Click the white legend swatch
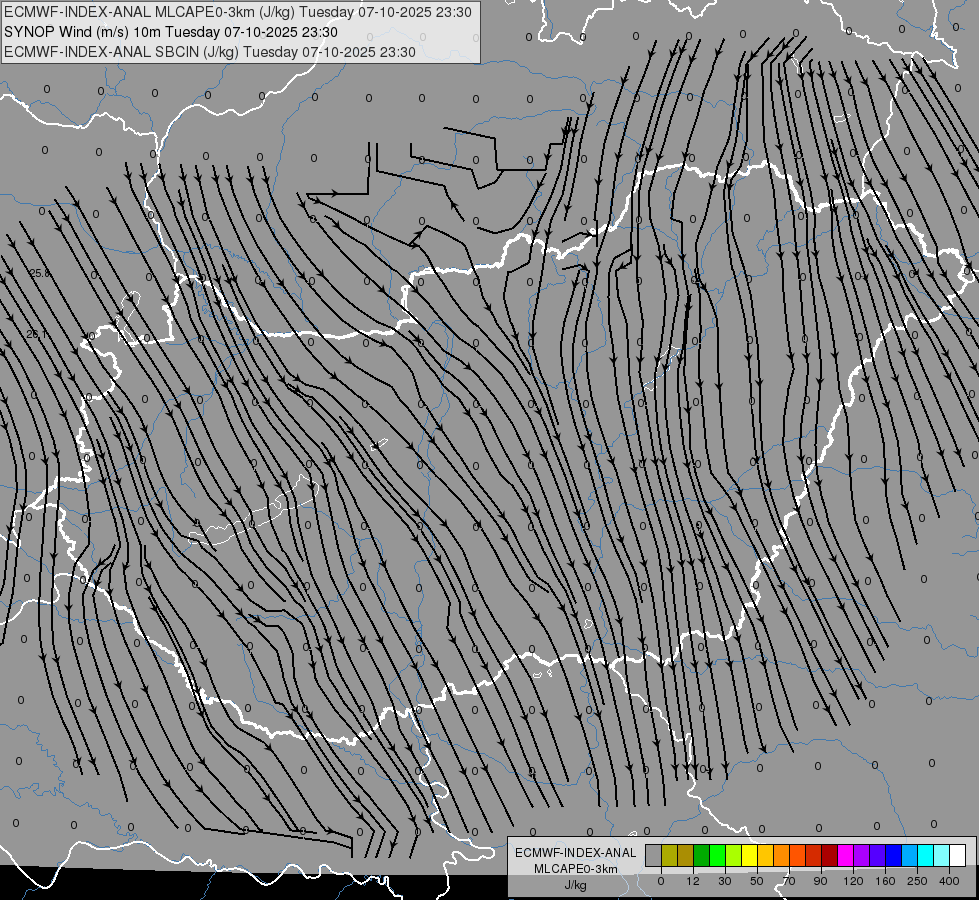Screen dimensions: 979x900 pos(958,856)
